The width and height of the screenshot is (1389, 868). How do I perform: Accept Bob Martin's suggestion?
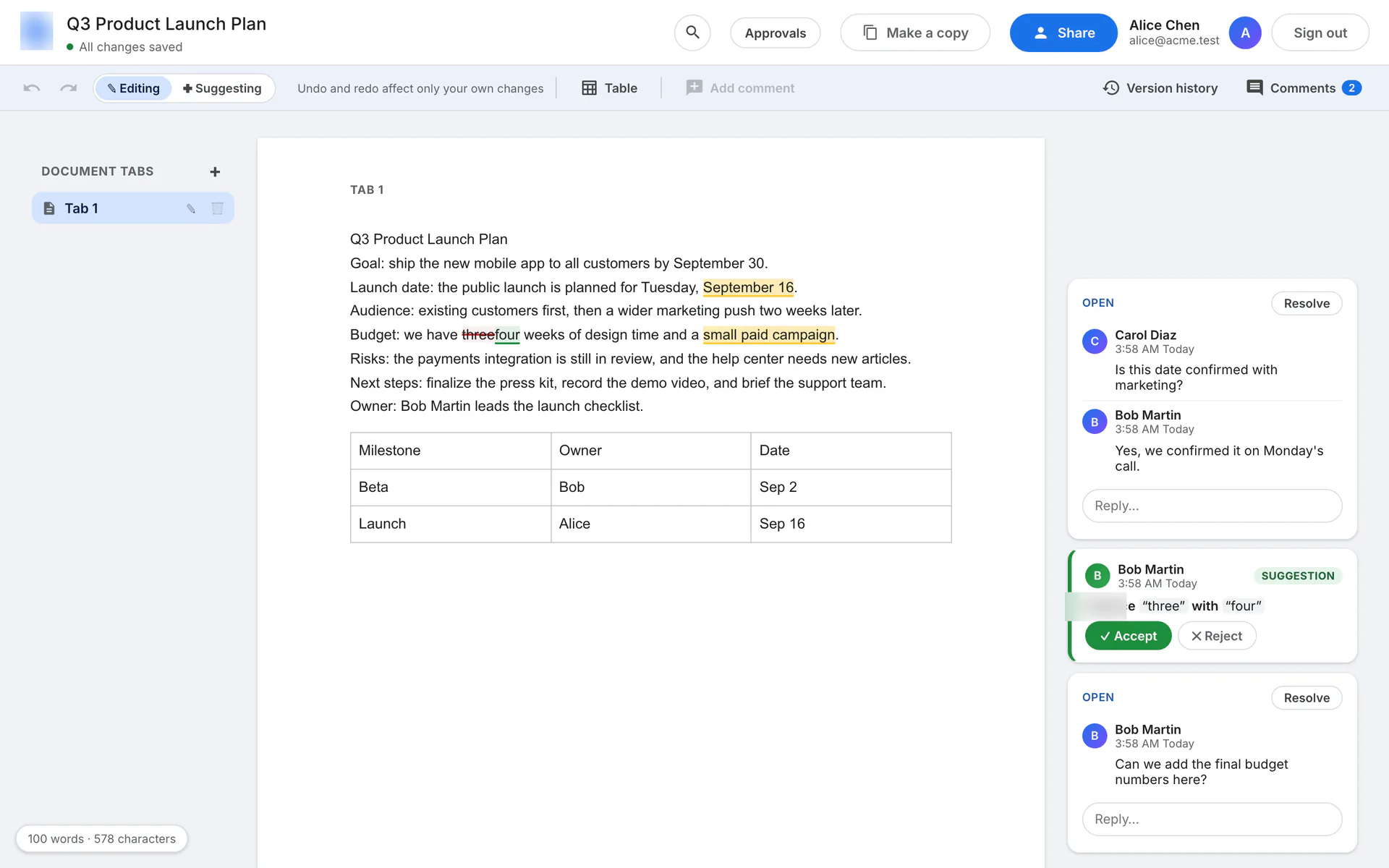coord(1128,636)
